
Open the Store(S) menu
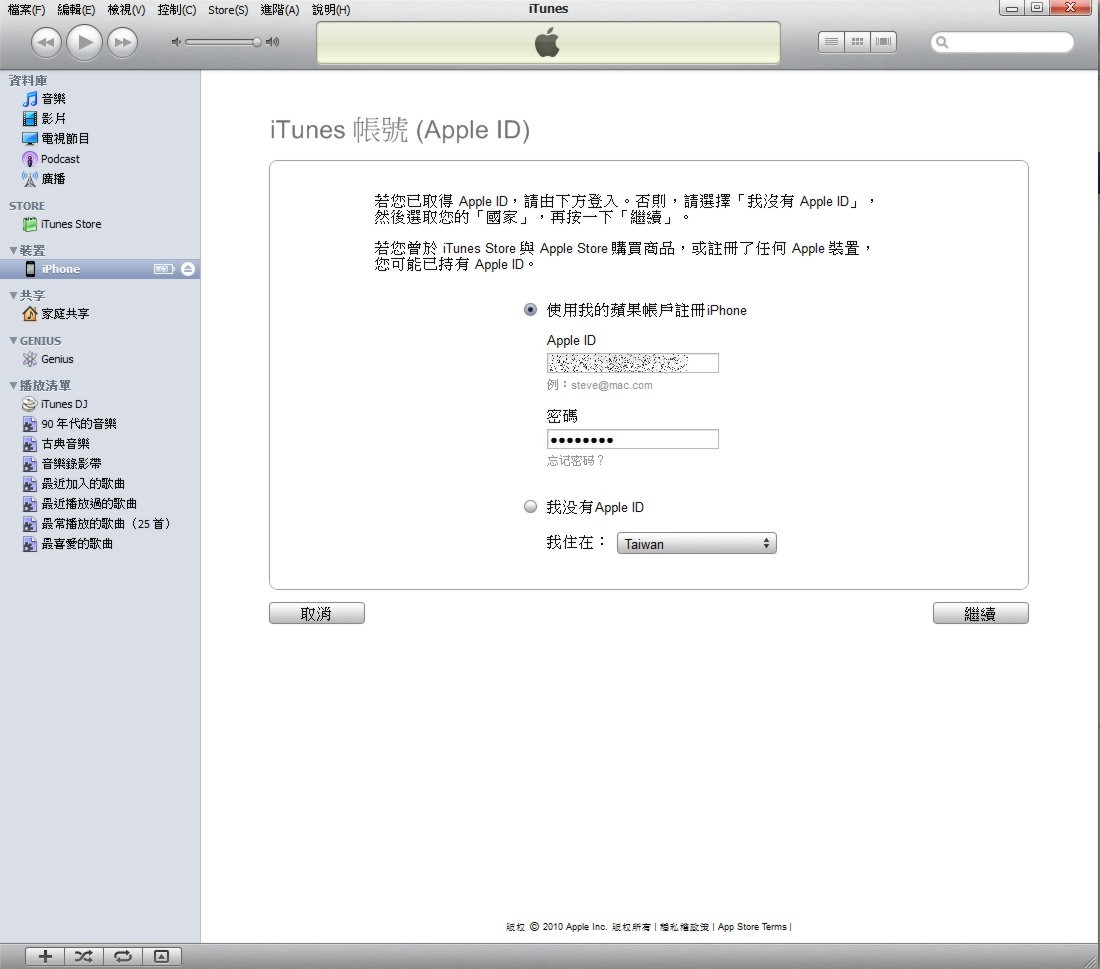(228, 10)
